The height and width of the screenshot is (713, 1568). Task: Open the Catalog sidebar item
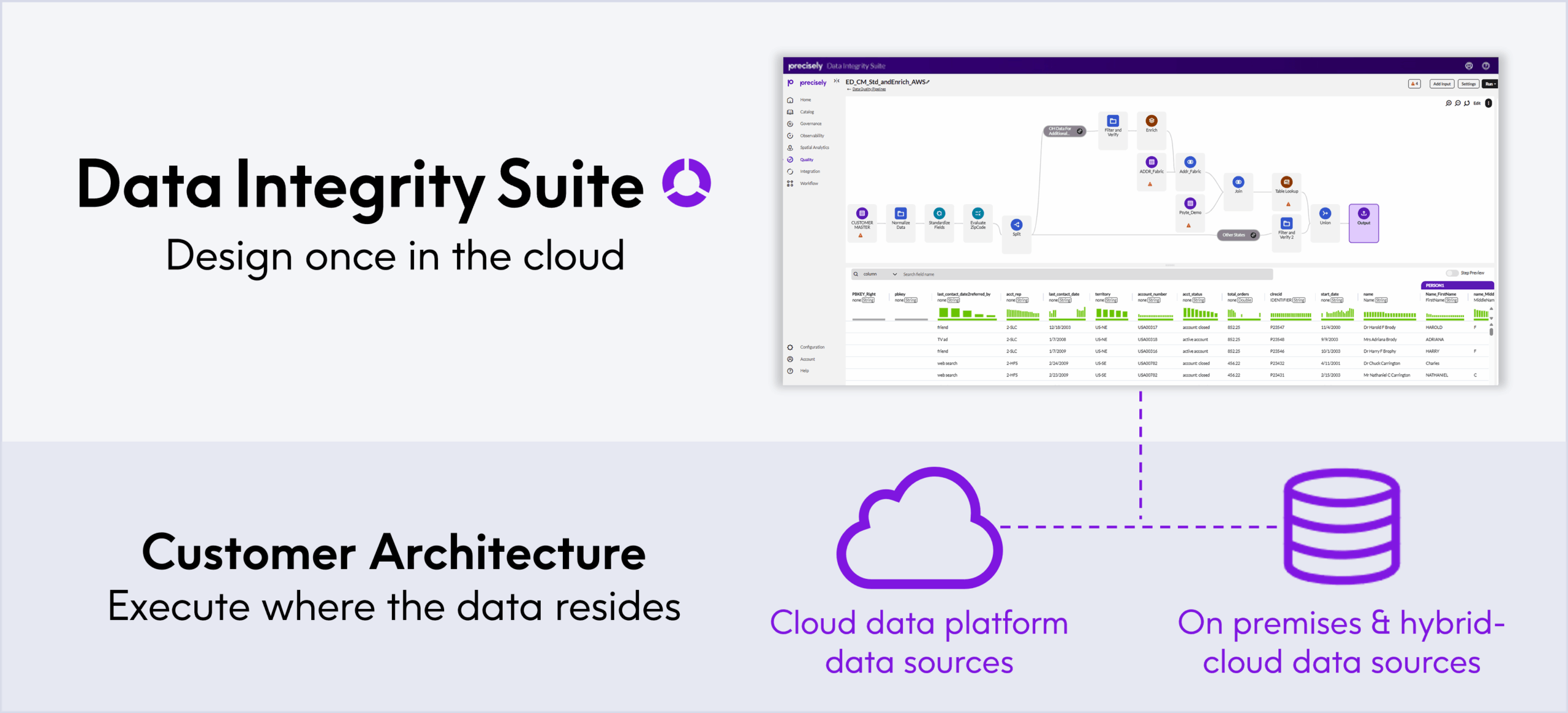point(801,112)
